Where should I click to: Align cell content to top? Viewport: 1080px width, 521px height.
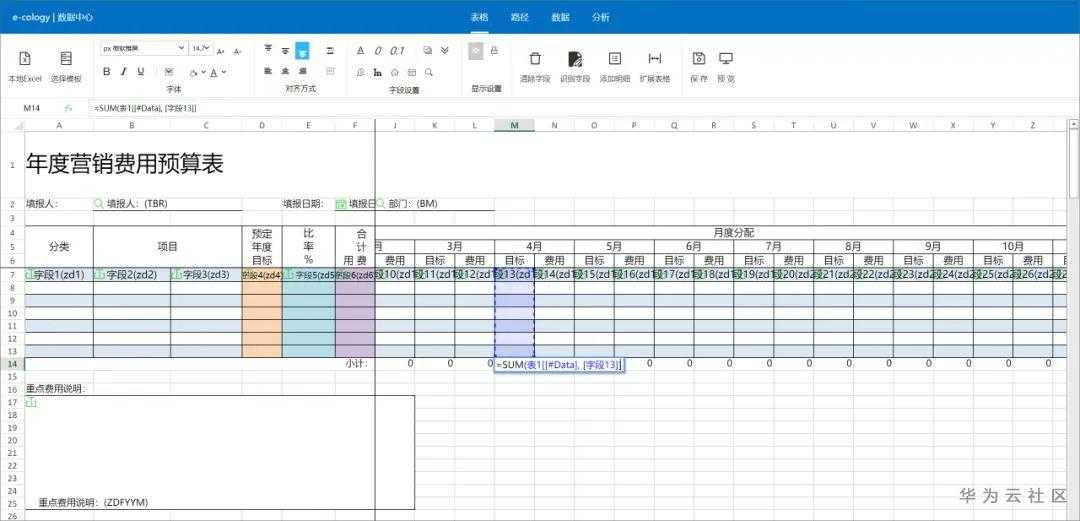[268, 50]
